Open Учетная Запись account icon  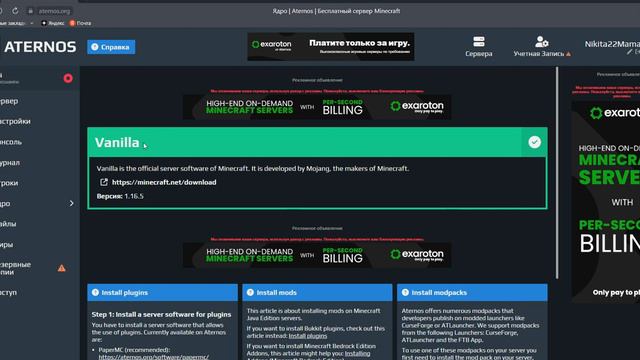[542, 47]
